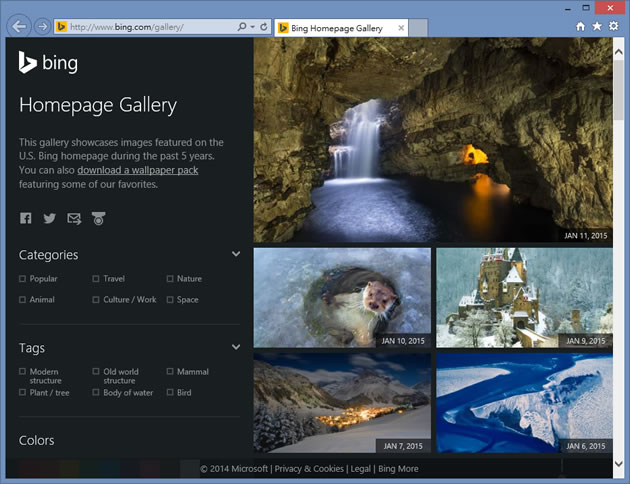630x484 pixels.
Task: Share the gallery on Facebook
Action: pyautogui.click(x=26, y=218)
